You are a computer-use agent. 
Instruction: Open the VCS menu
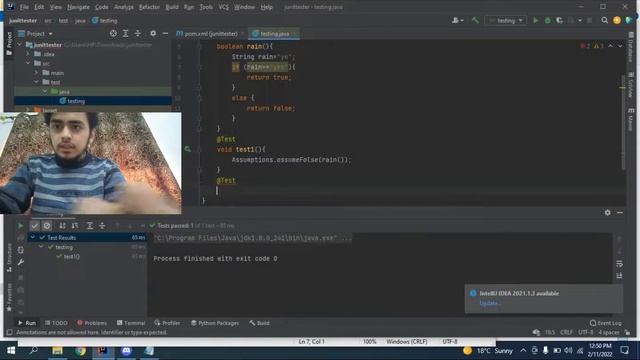(224, 7)
